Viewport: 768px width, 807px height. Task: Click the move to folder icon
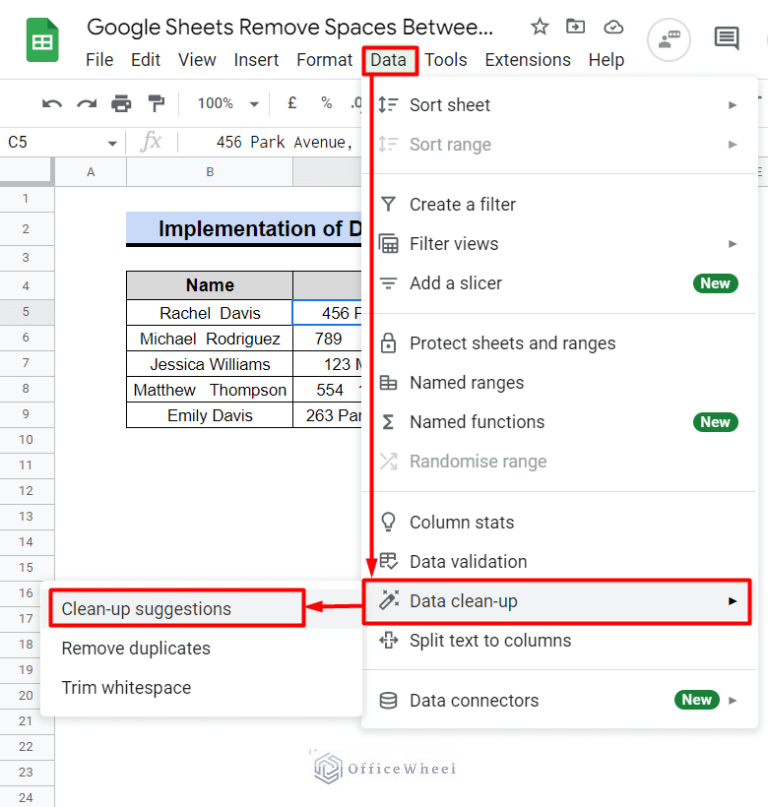pos(576,27)
